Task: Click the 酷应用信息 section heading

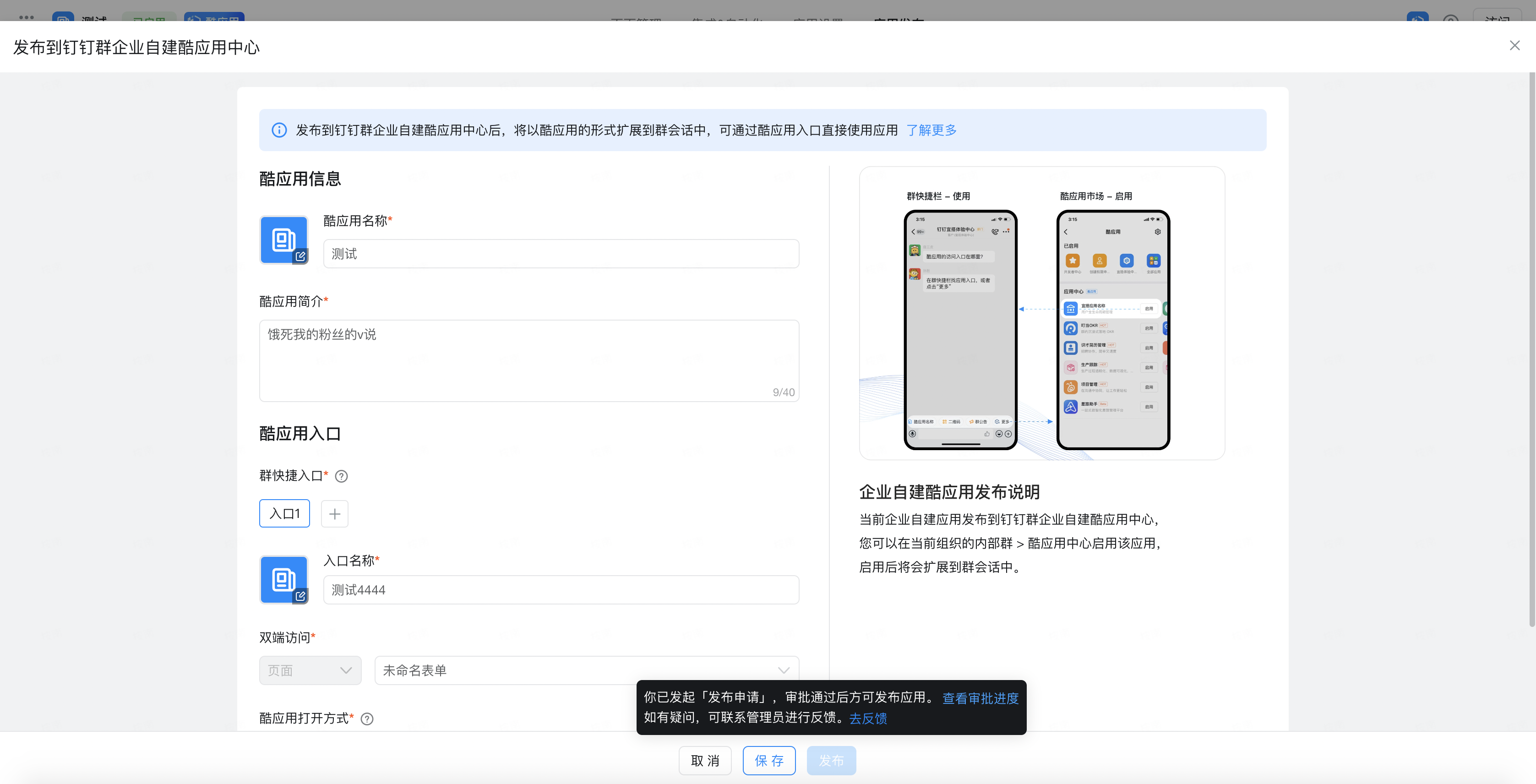Action: tap(300, 179)
